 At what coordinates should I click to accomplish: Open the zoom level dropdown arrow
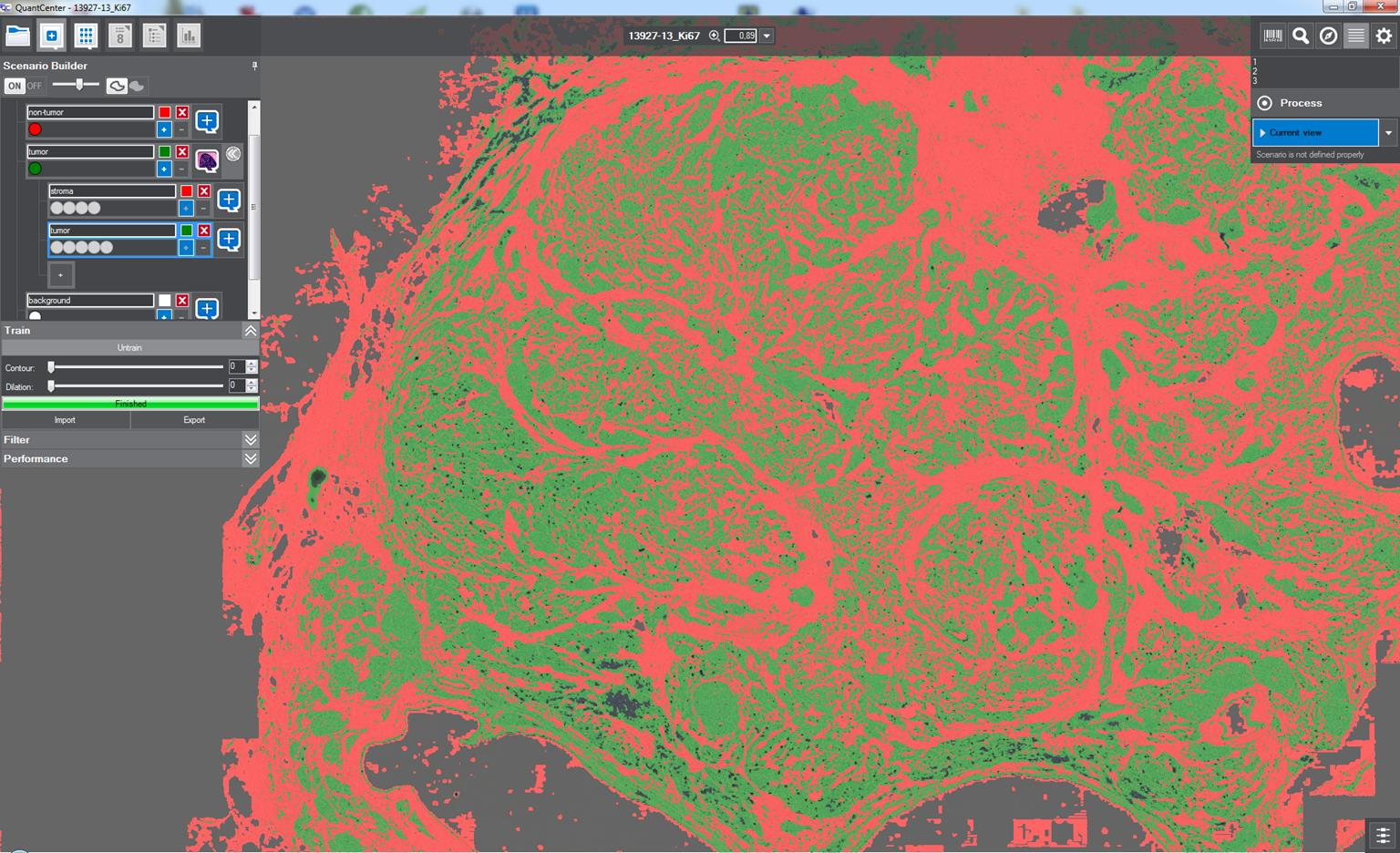[767, 36]
